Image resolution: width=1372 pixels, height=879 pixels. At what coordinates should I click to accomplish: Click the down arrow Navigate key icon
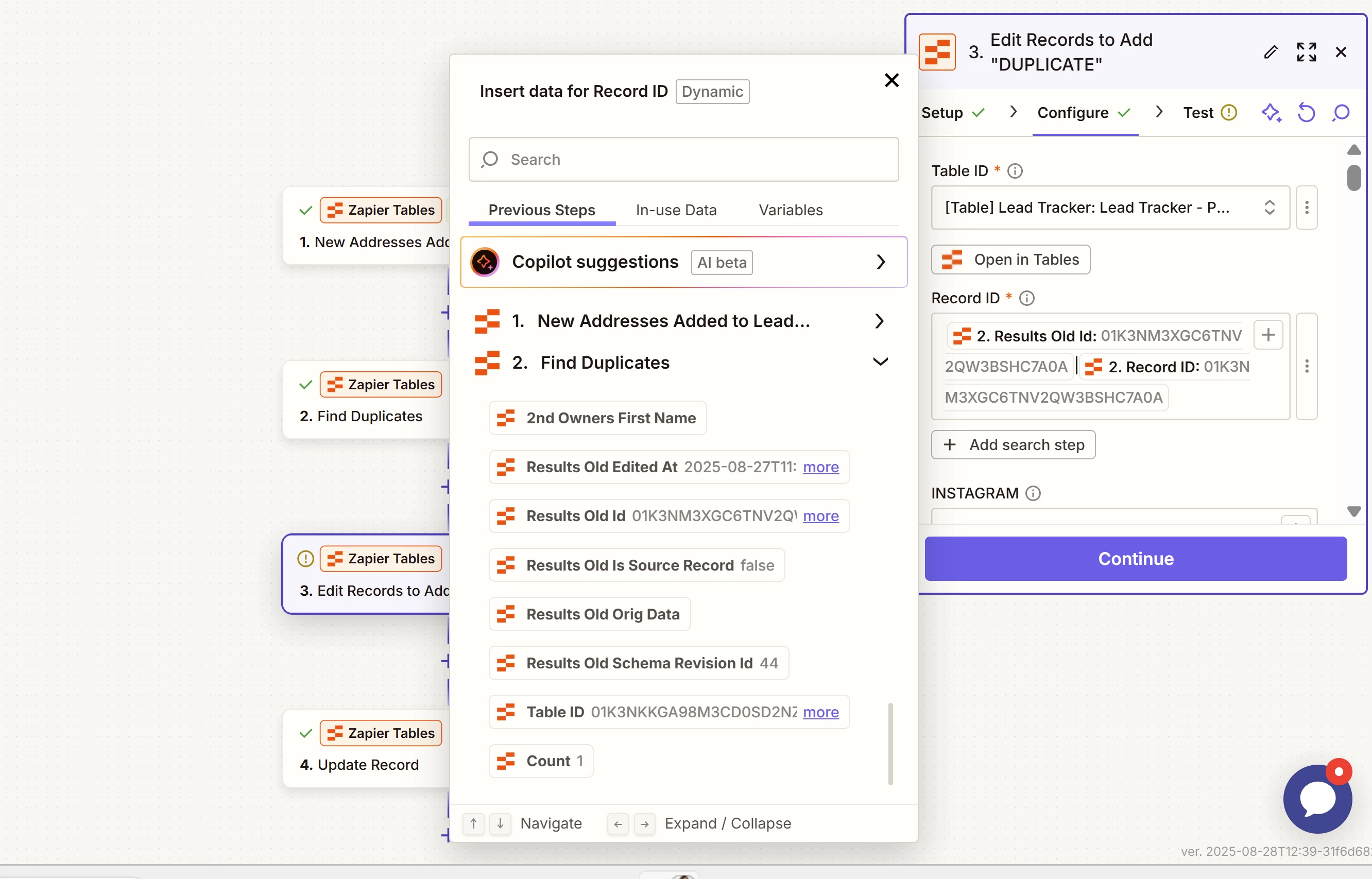click(x=500, y=823)
